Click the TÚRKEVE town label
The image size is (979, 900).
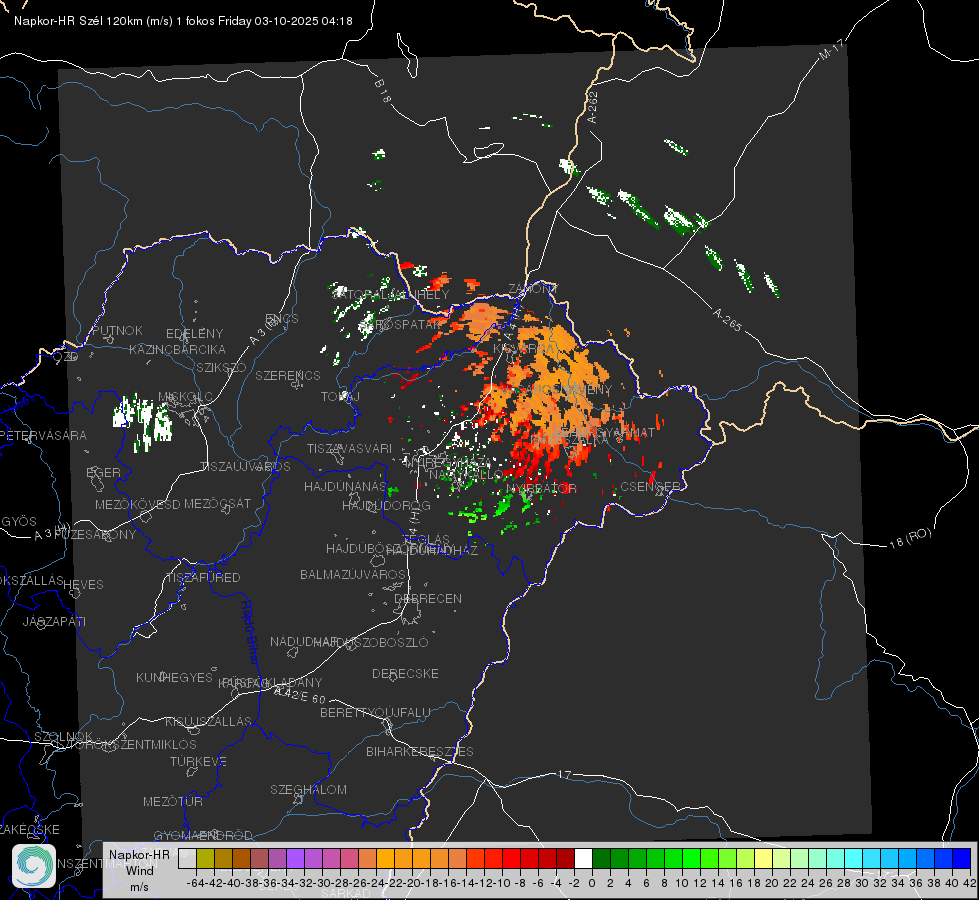point(198,761)
